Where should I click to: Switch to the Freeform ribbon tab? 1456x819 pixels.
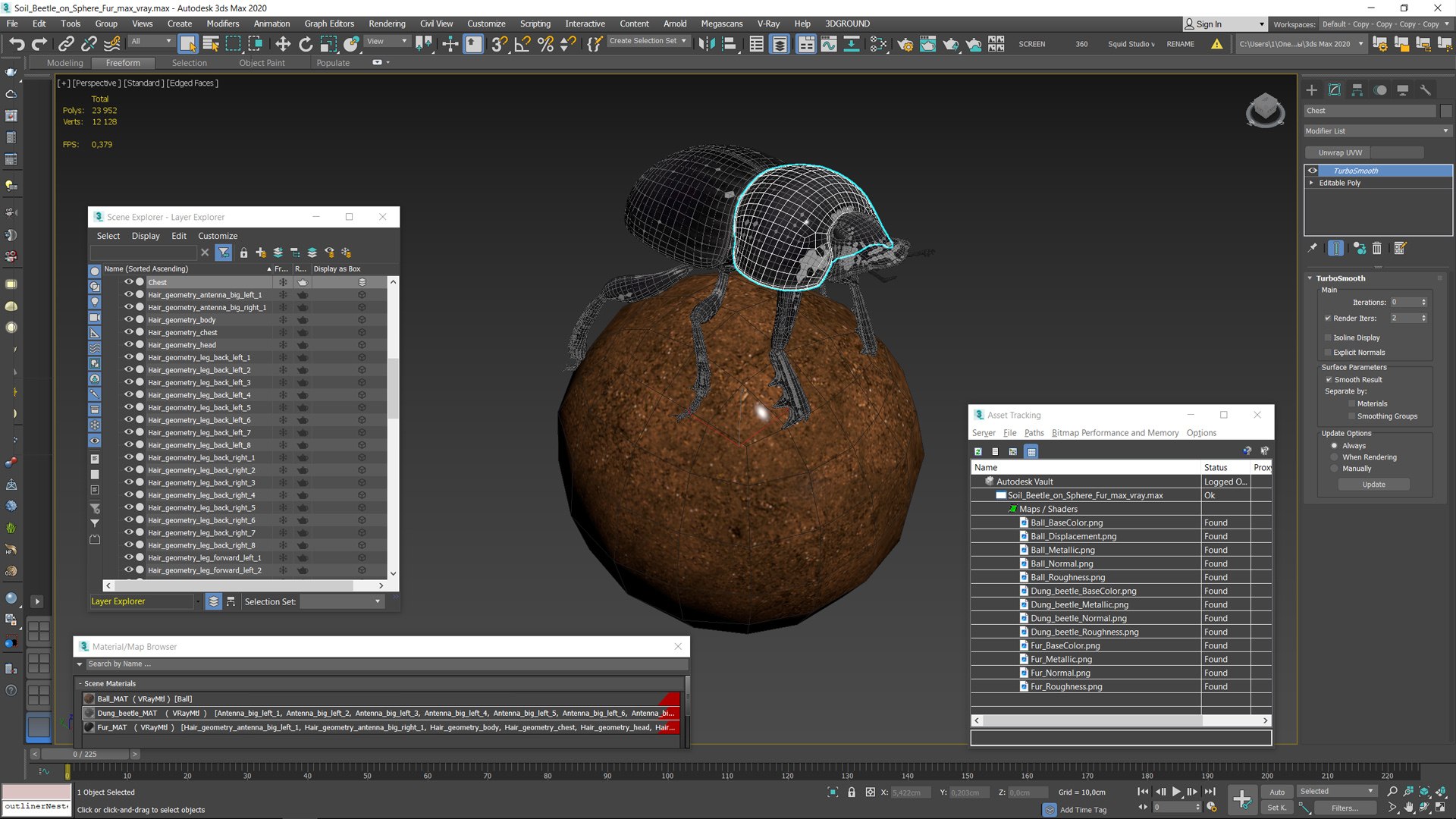pos(123,63)
